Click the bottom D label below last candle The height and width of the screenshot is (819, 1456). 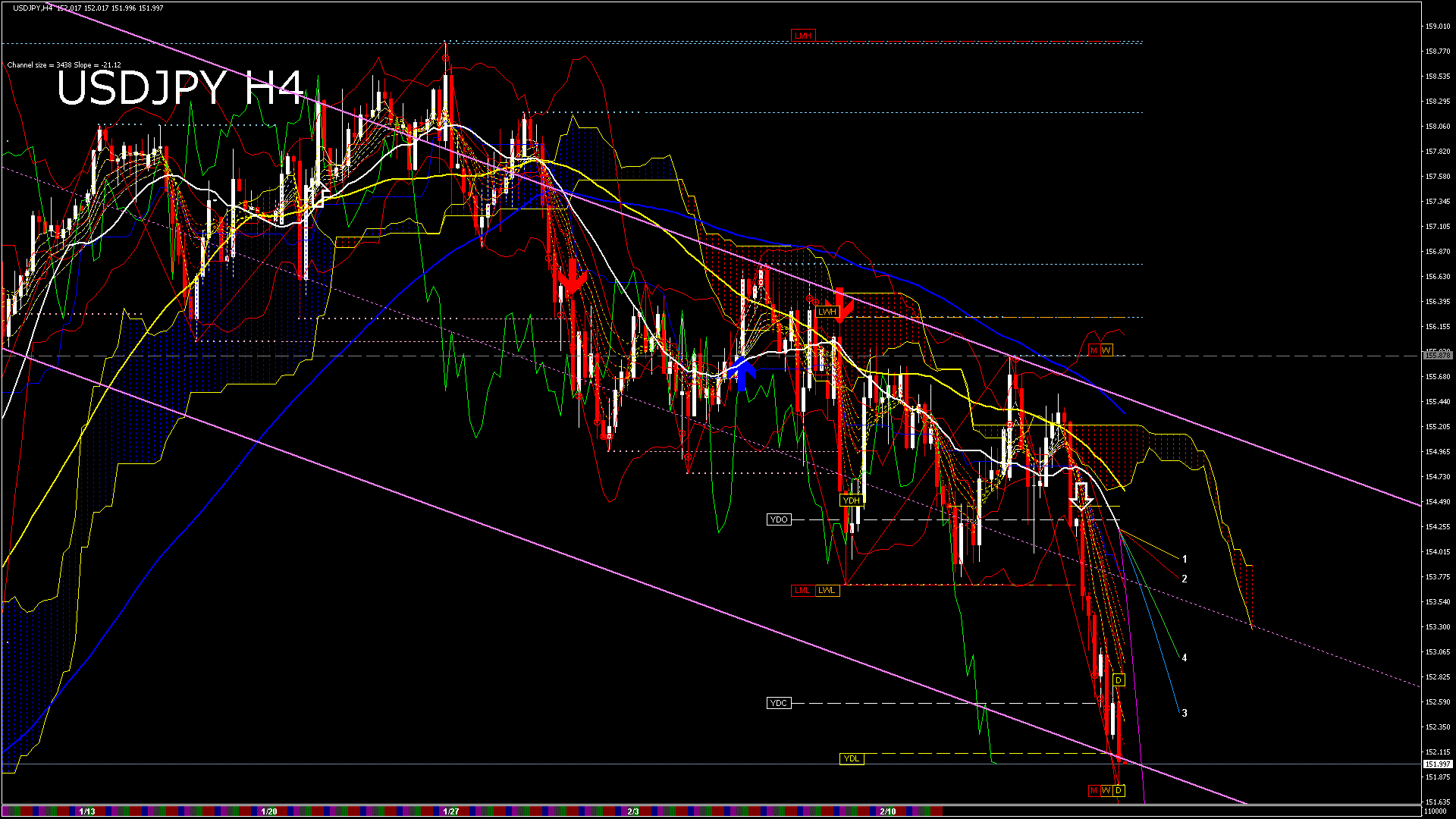click(1119, 791)
